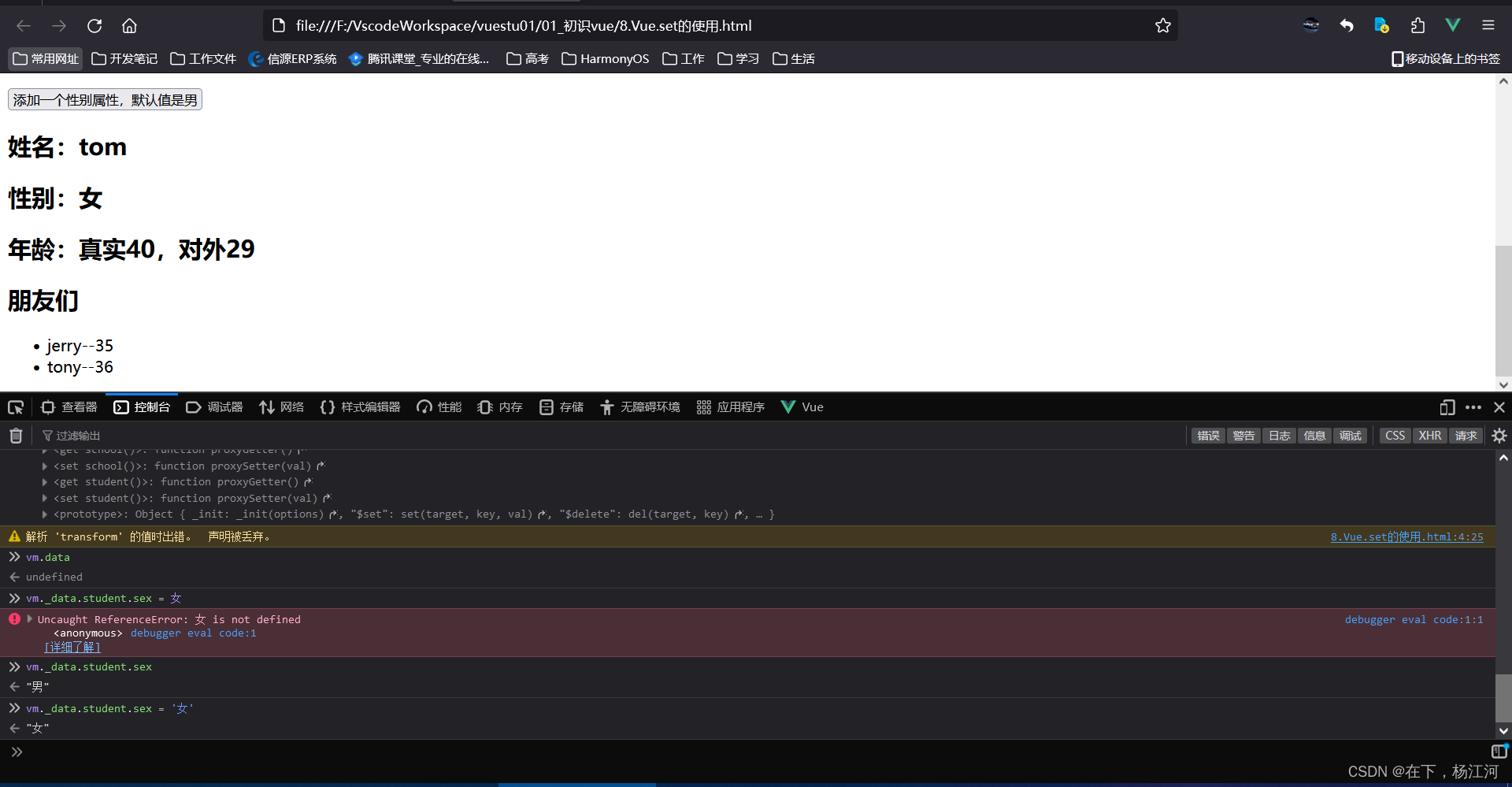Expand the Uncaught ReferenceError stack trace

click(30, 619)
